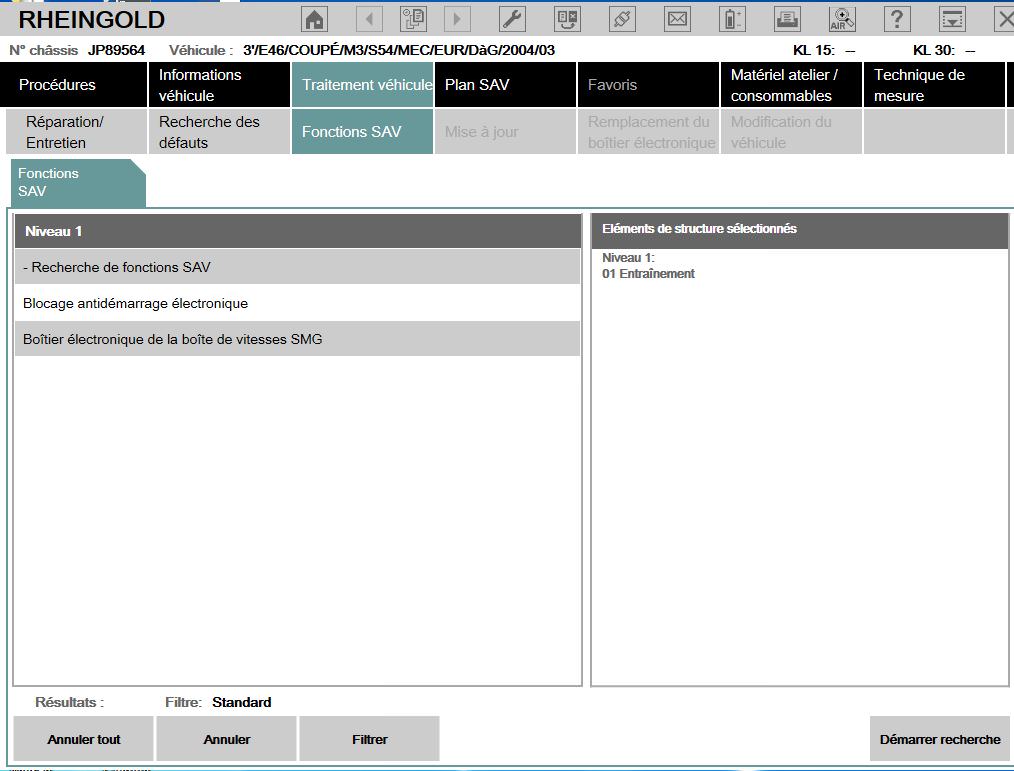
Task: Open the control unit swap icon
Action: tap(567, 19)
